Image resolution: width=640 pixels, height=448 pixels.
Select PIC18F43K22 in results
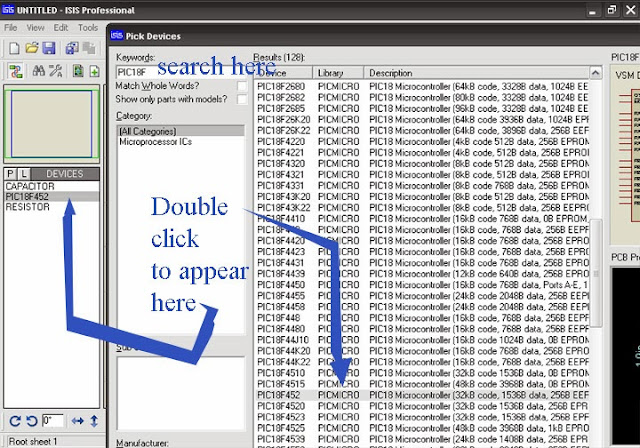[x=422, y=208]
